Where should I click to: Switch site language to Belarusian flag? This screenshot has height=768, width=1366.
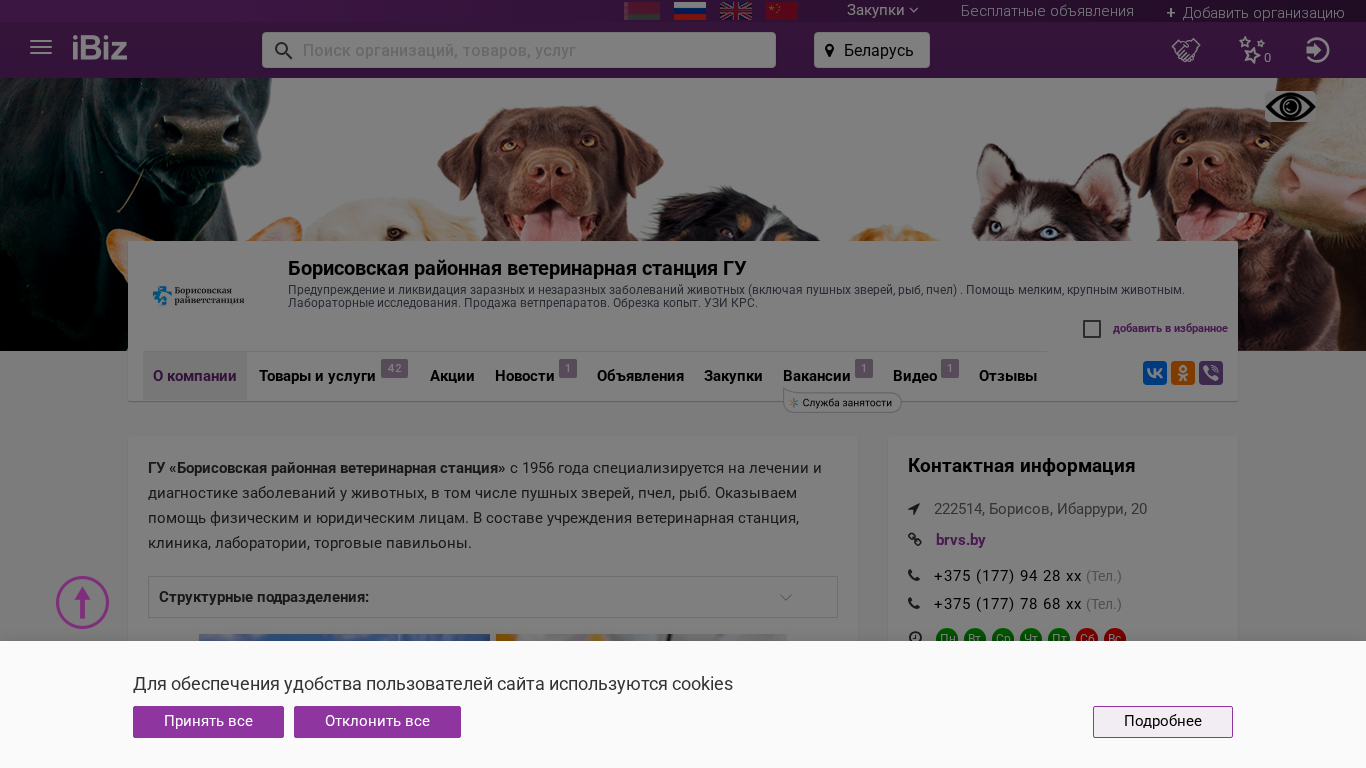(642, 11)
